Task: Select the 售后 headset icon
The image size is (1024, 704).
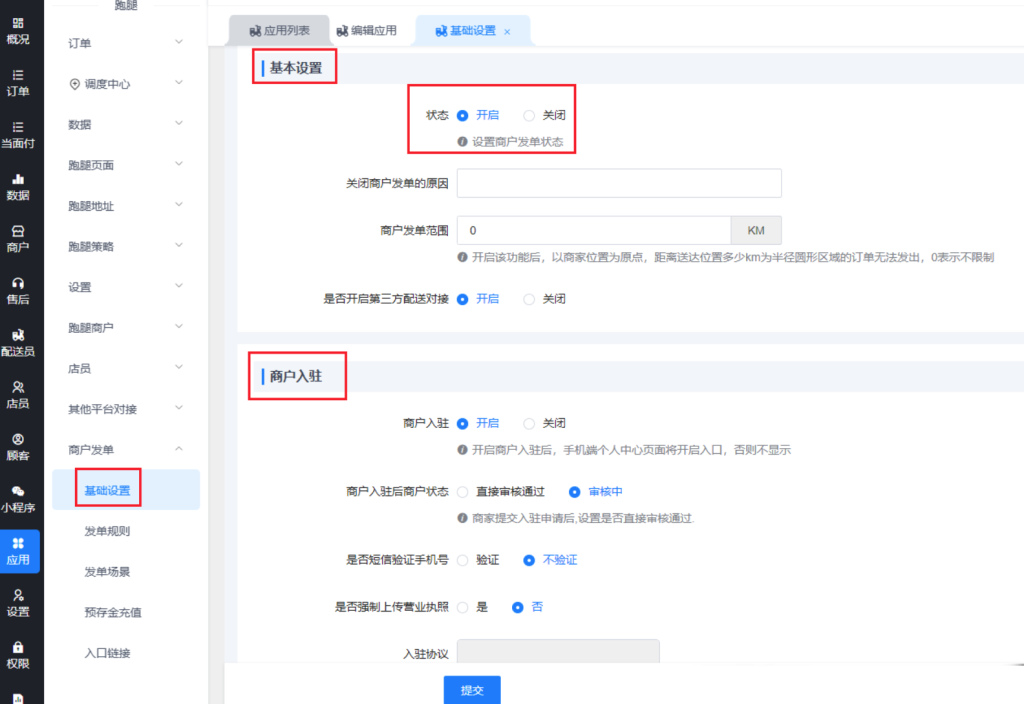Action: pyautogui.click(x=19, y=290)
